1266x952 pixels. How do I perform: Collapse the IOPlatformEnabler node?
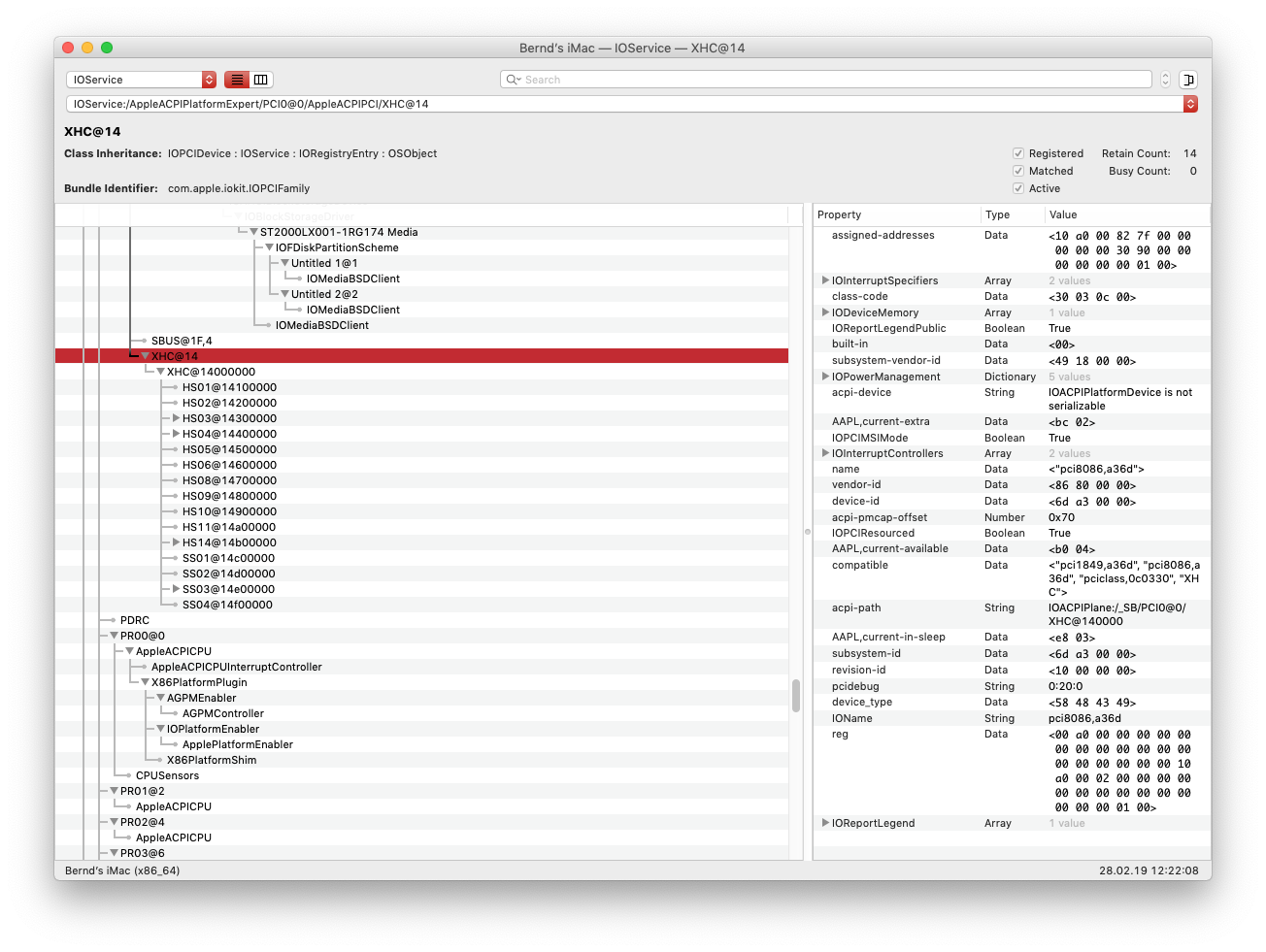(x=160, y=729)
